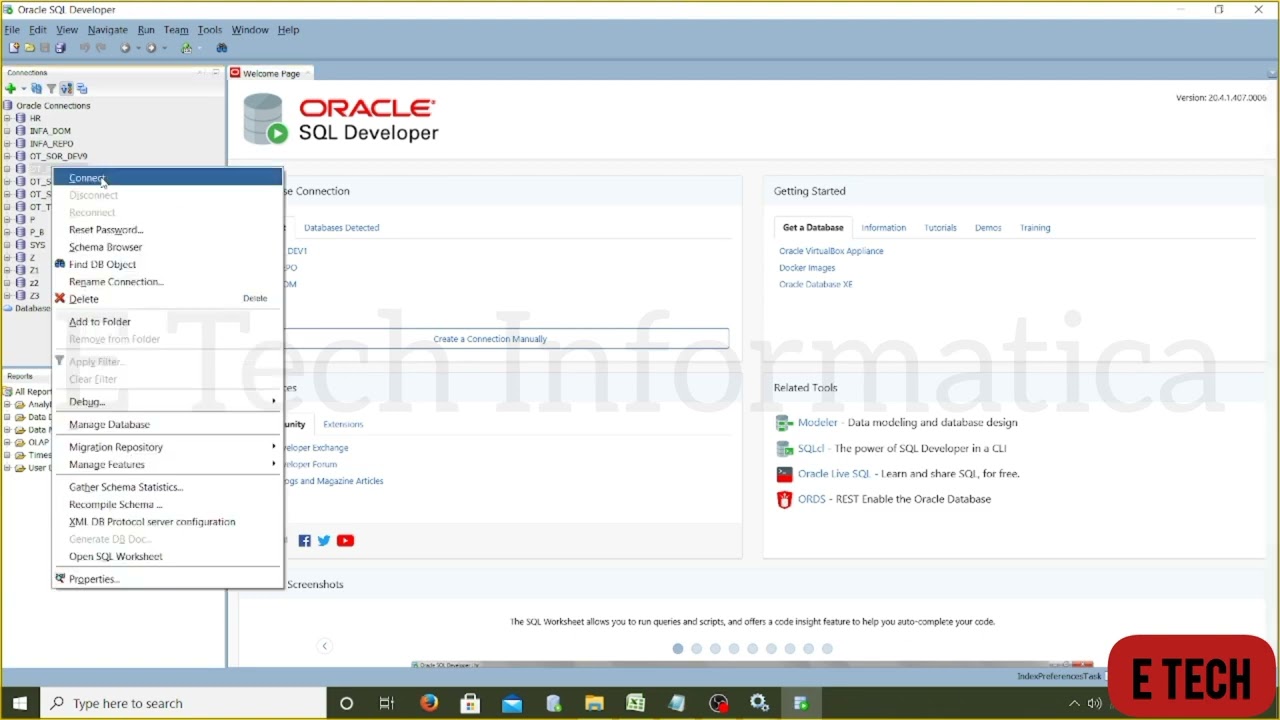Choose Manage Database in context menu
This screenshot has width=1280, height=720.
(167, 425)
